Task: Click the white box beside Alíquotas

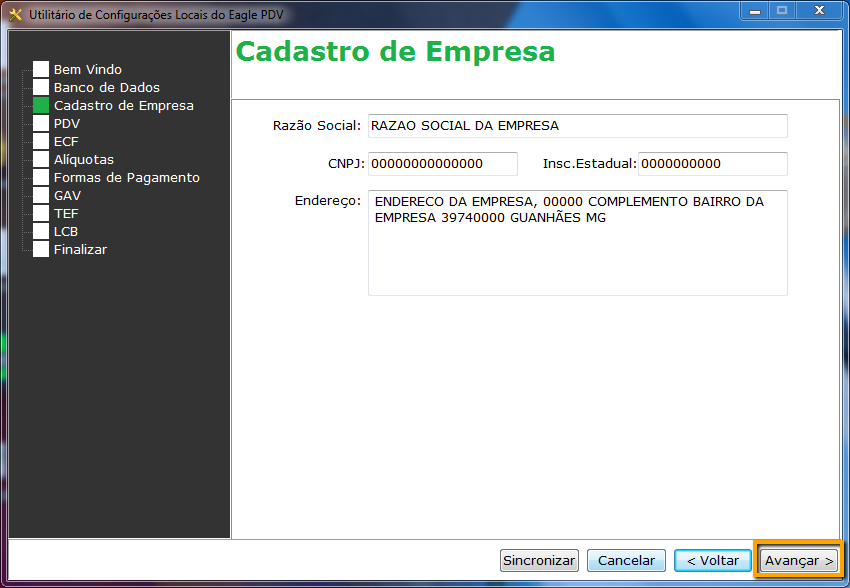Action: point(41,159)
